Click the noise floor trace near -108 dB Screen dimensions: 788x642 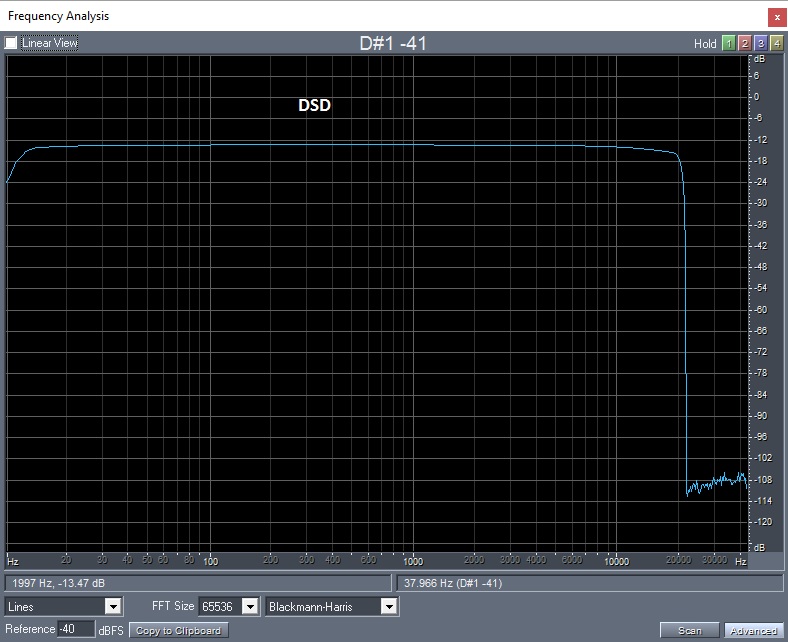tap(715, 482)
